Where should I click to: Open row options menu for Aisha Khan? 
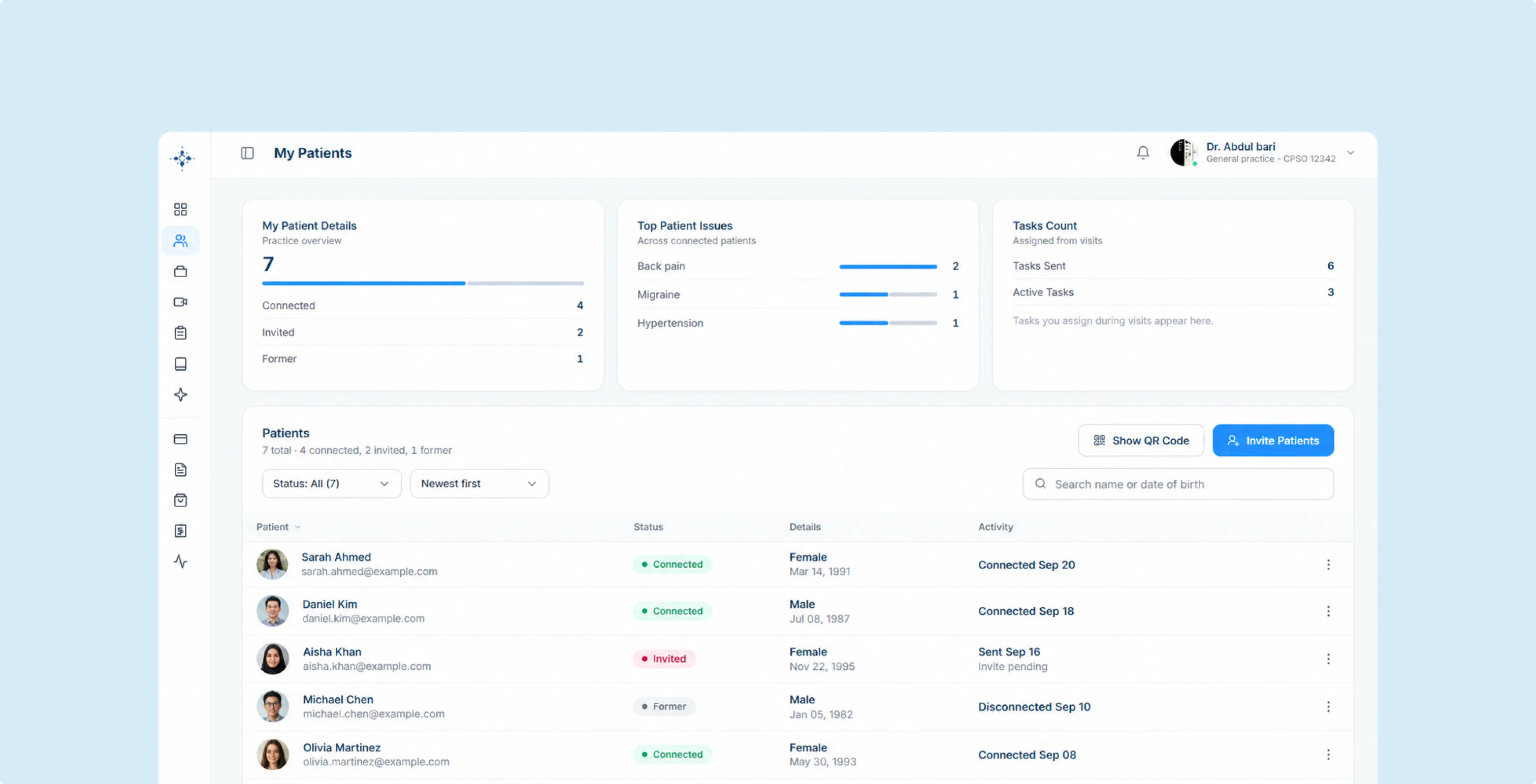click(x=1328, y=659)
